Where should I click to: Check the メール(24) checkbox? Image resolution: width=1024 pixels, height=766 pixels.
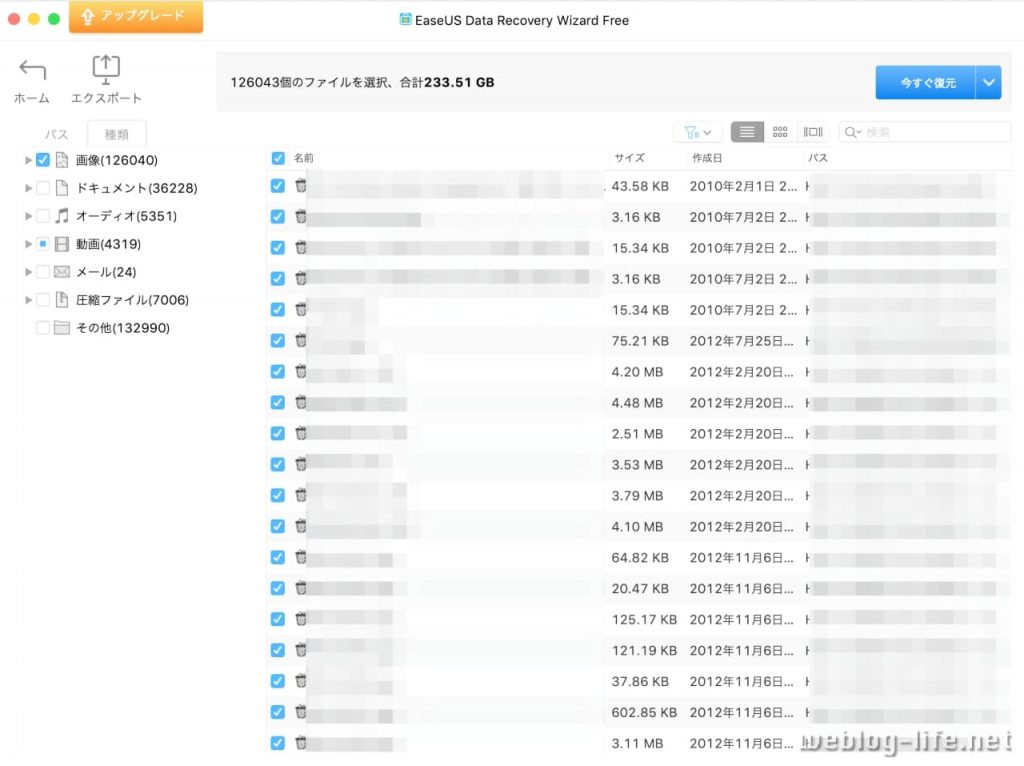43,272
